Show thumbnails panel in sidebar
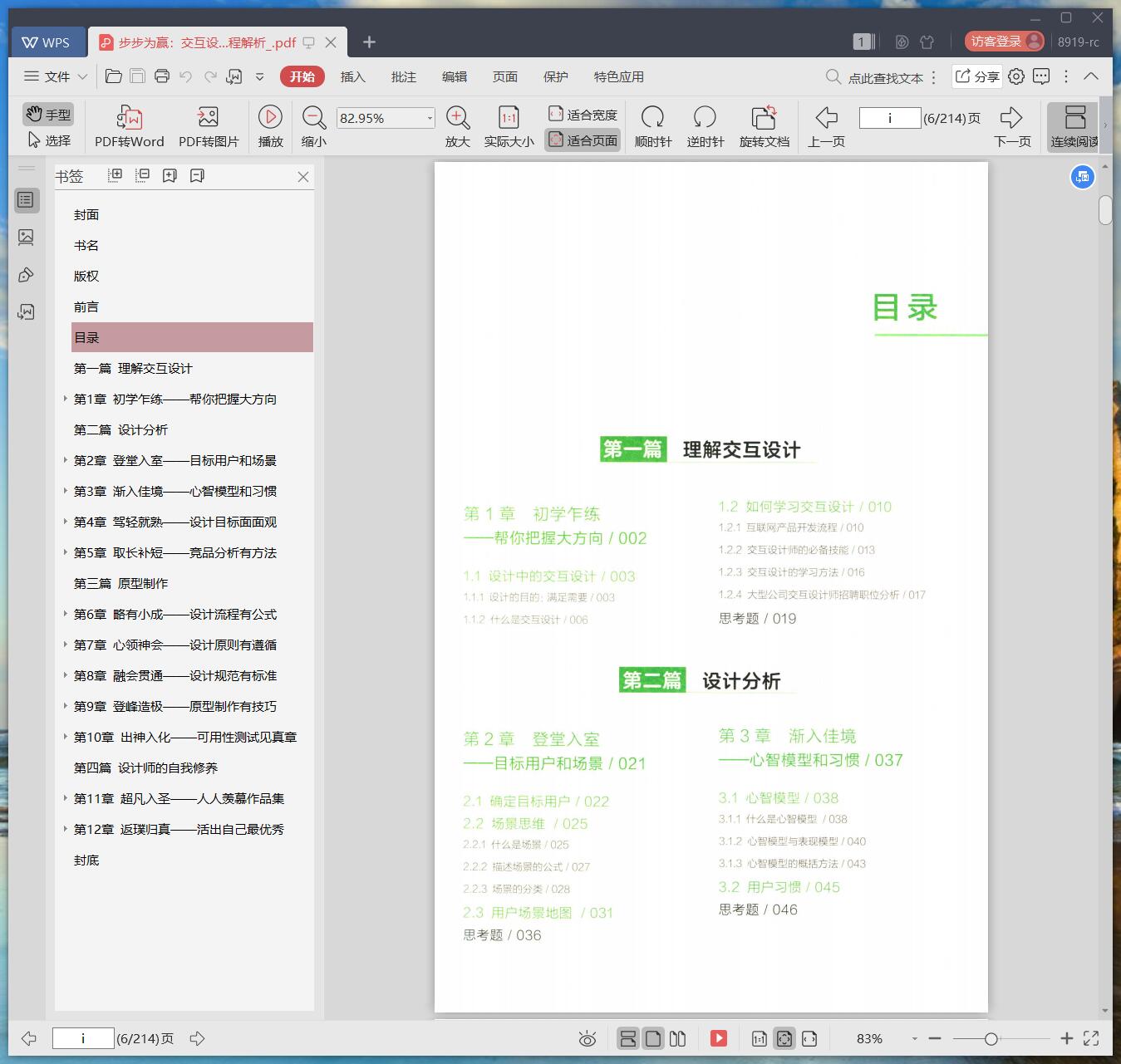1121x1064 pixels. (26, 238)
